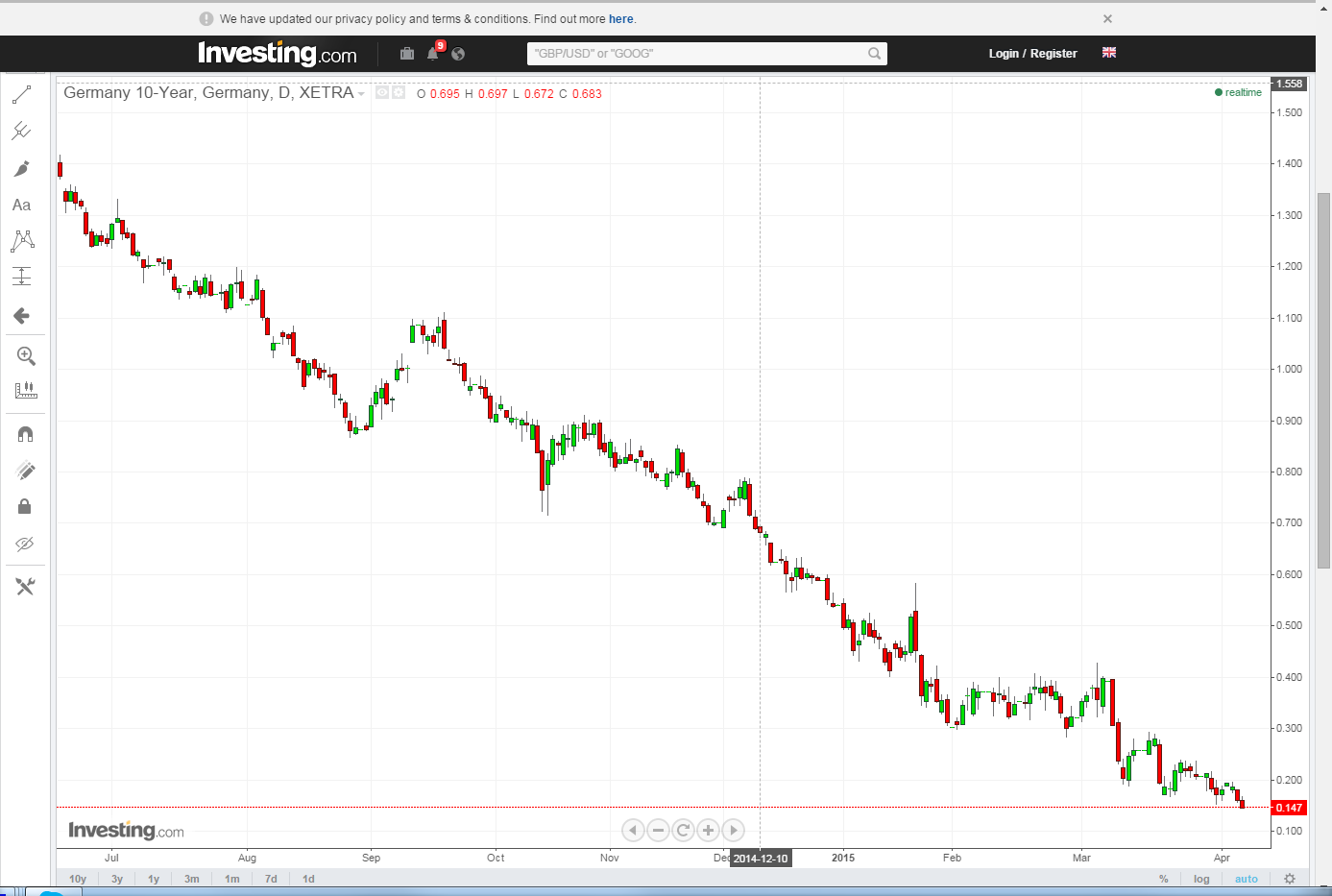Image resolution: width=1332 pixels, height=896 pixels.
Task: Lock all drawing tools
Action: tap(25, 506)
